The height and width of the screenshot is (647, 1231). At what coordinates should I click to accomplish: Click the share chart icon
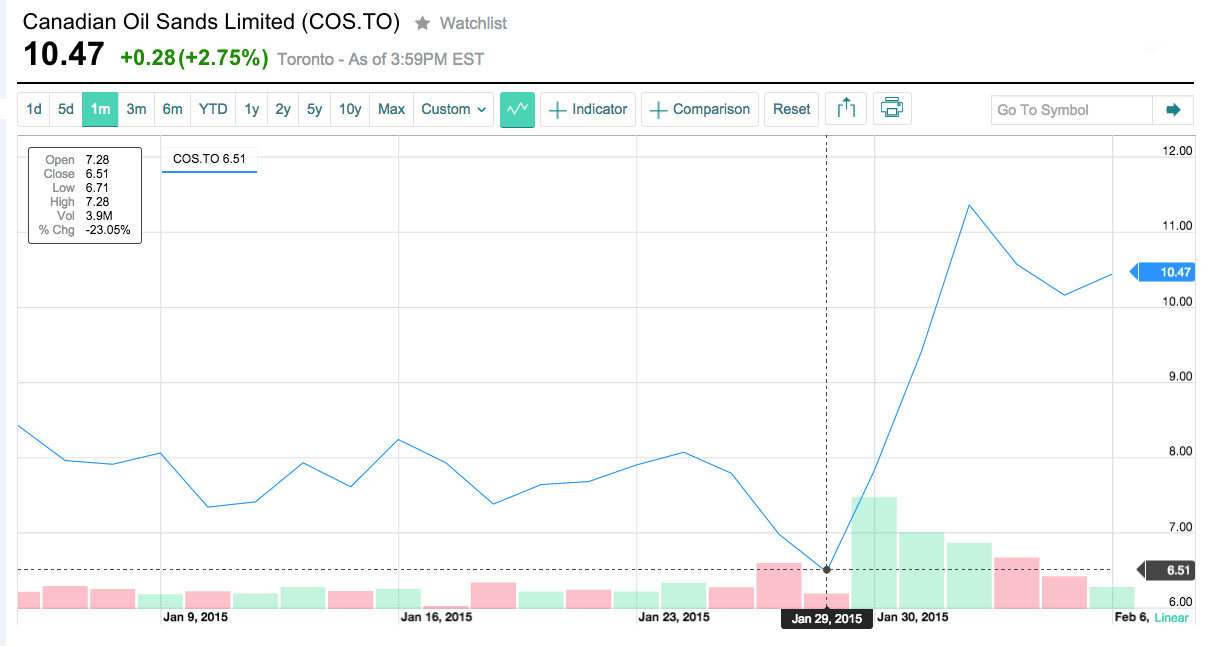click(x=846, y=109)
